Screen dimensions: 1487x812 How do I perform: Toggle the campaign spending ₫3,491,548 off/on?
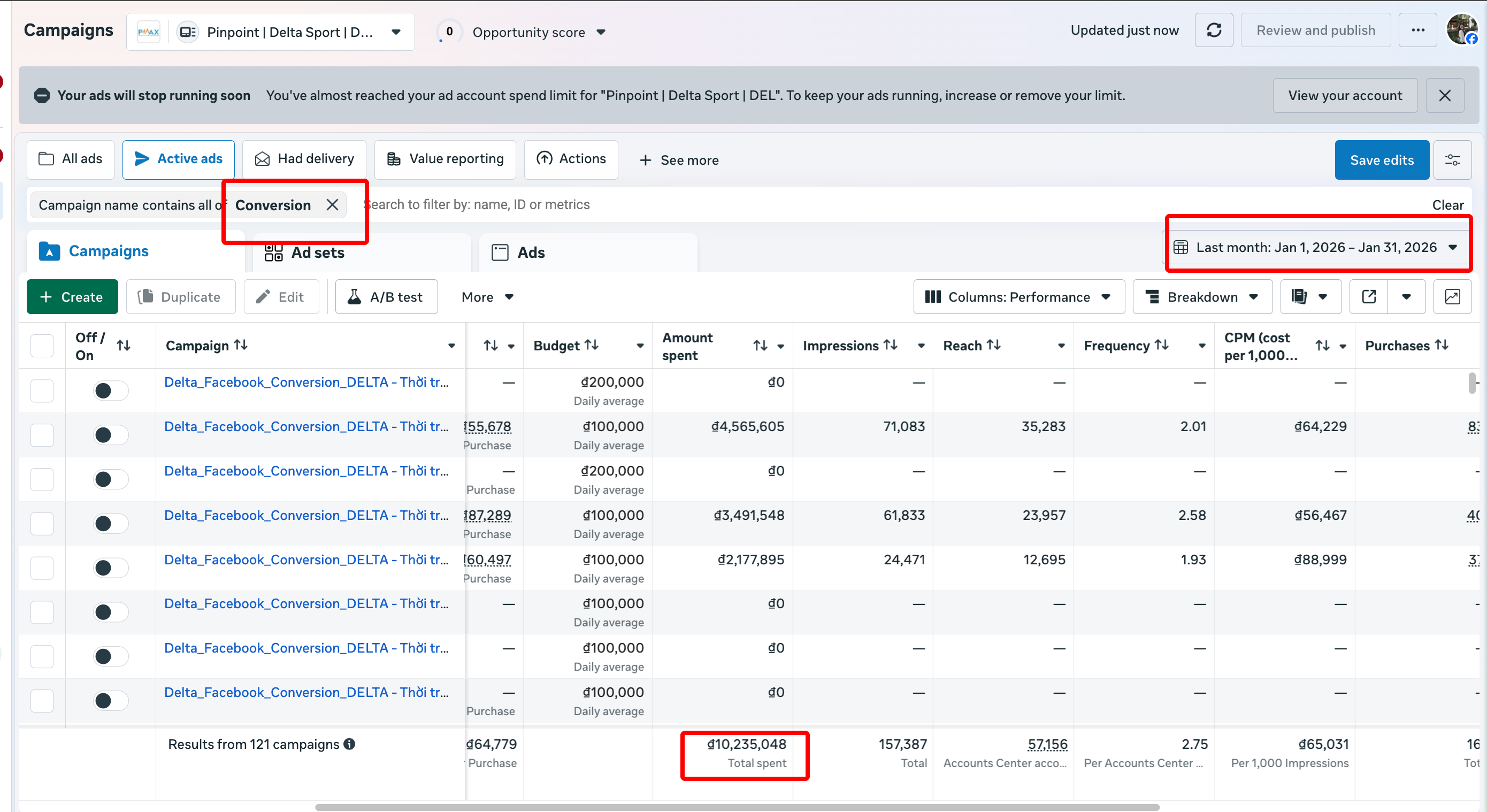(111, 524)
